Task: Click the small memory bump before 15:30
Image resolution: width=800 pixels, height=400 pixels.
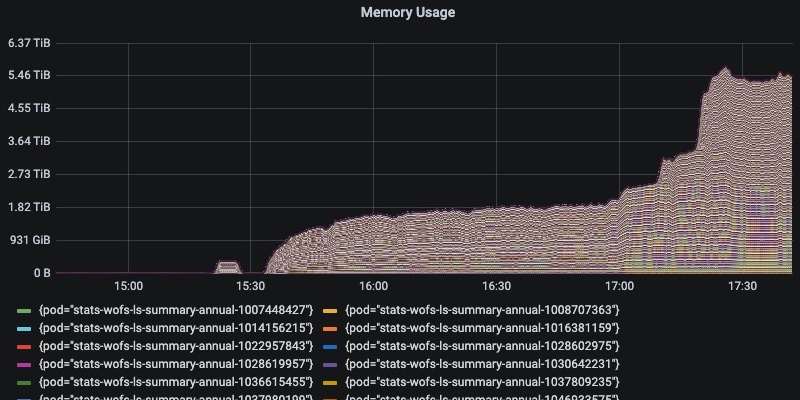Action: pyautogui.click(x=228, y=267)
